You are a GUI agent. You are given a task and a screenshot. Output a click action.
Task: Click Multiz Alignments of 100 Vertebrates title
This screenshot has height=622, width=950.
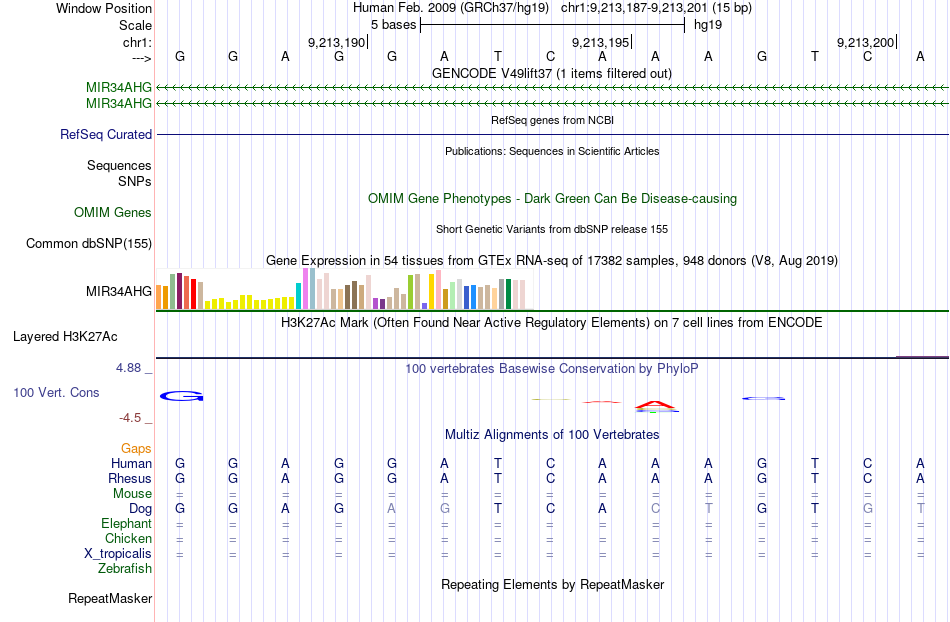552,434
